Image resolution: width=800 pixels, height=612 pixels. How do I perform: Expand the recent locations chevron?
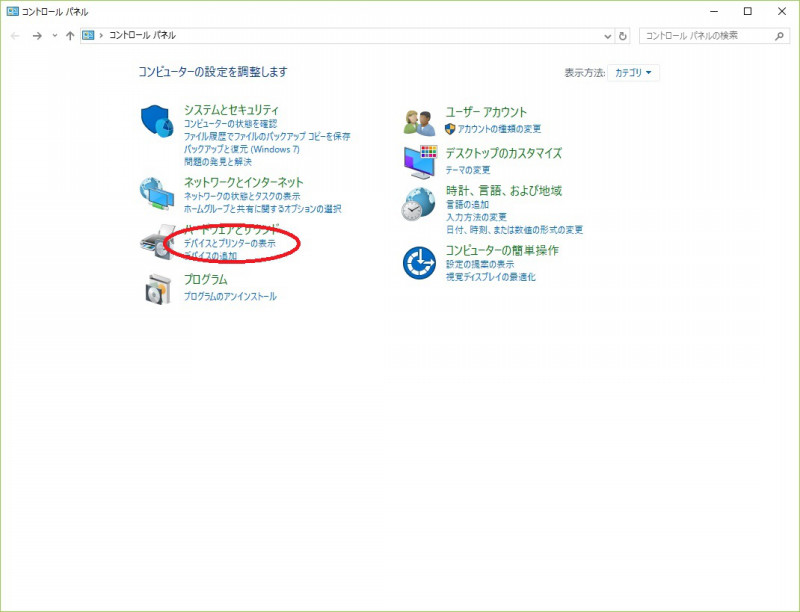point(55,36)
